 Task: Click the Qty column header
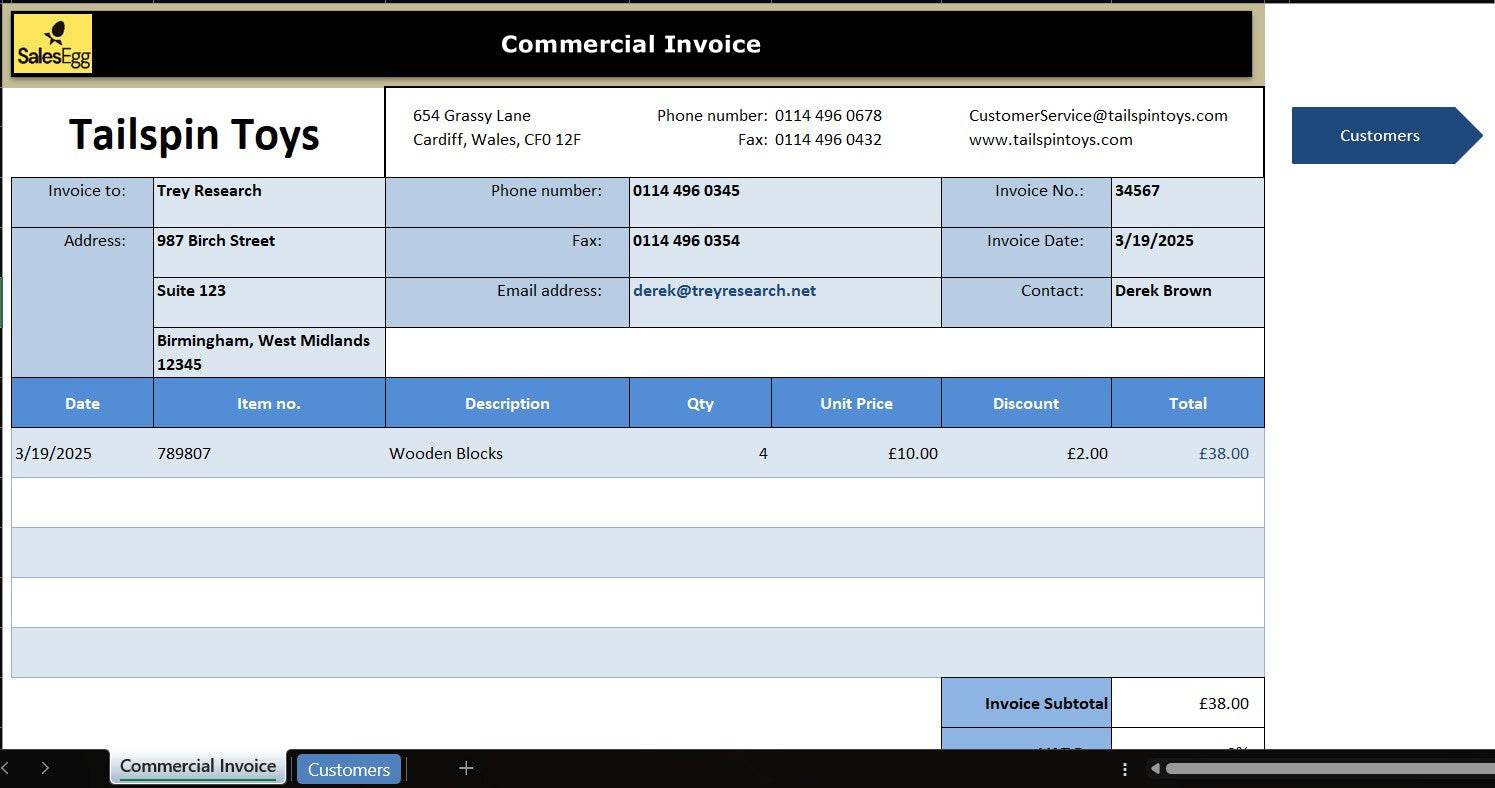(x=700, y=403)
